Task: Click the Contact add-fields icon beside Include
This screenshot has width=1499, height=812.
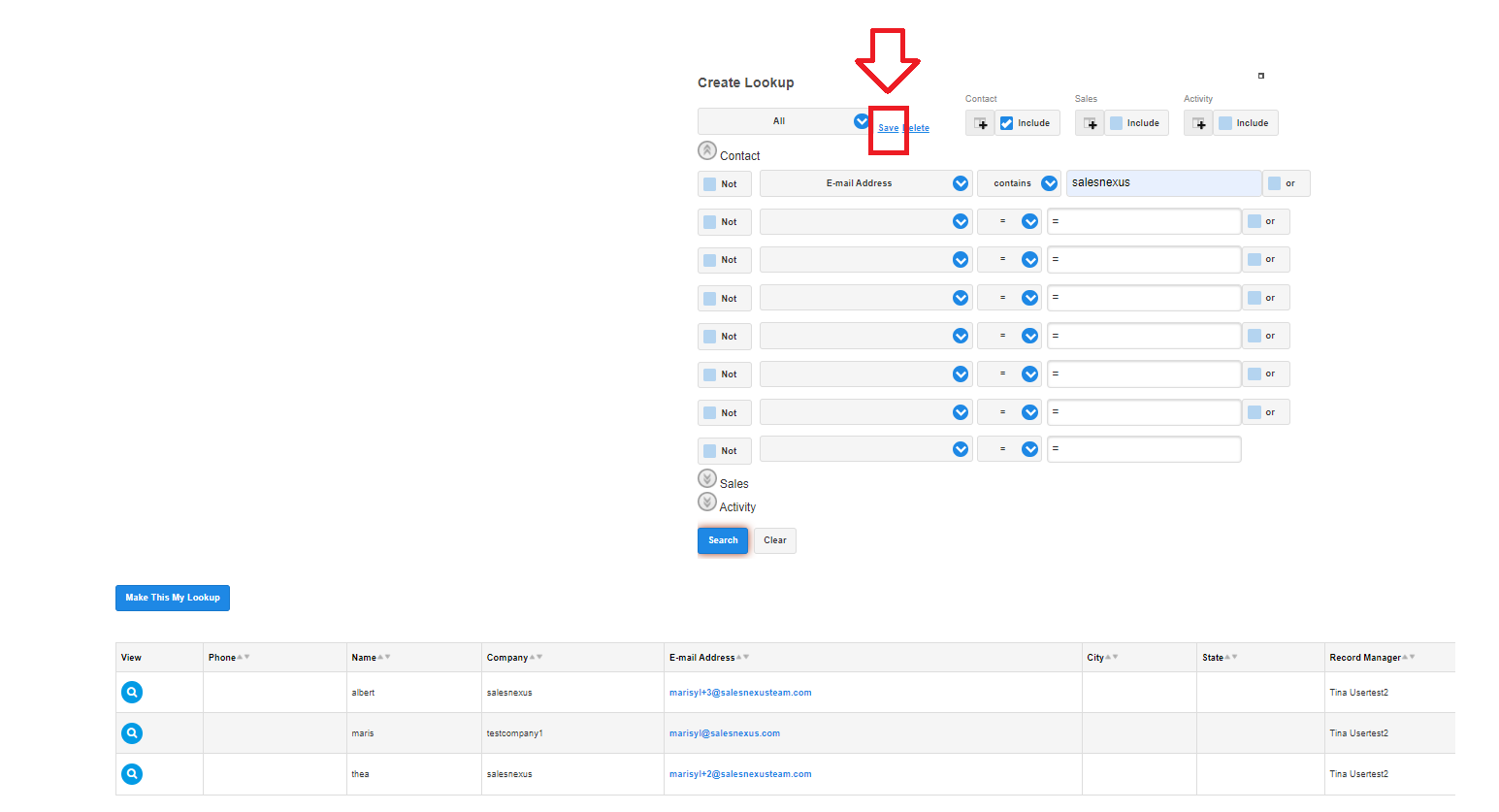Action: click(980, 123)
